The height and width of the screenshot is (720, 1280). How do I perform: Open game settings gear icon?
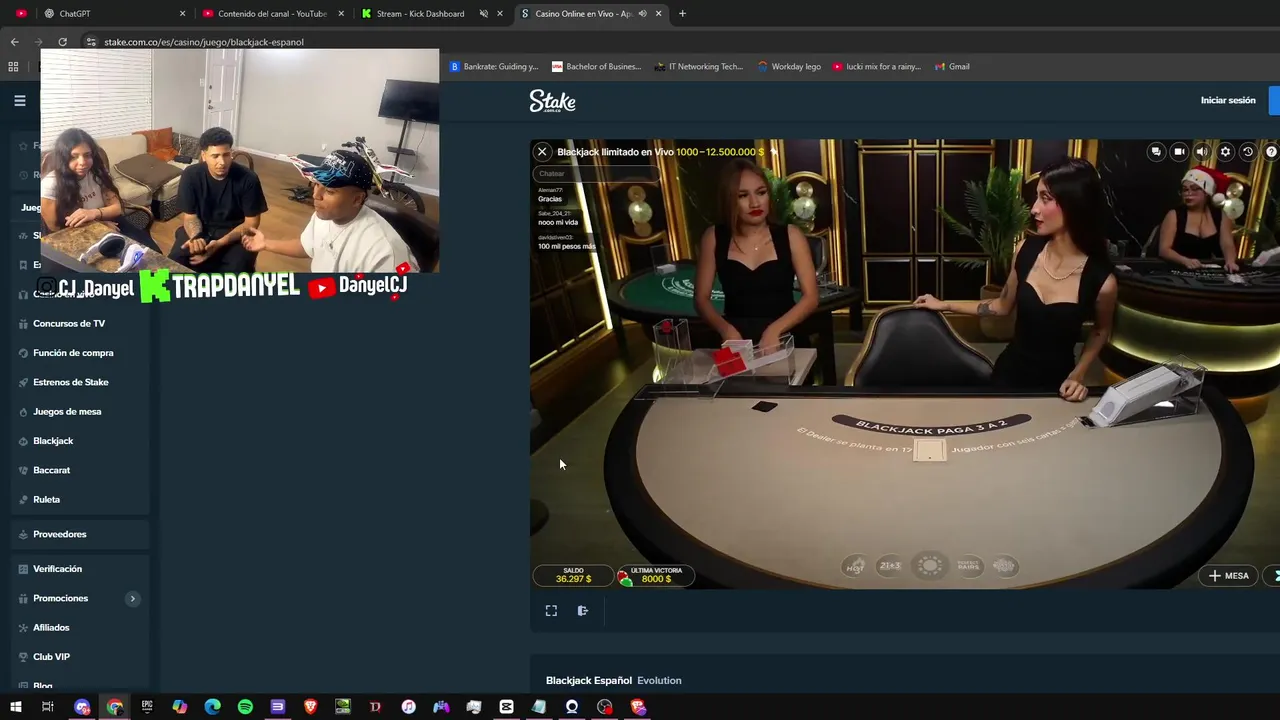[x=1225, y=152]
